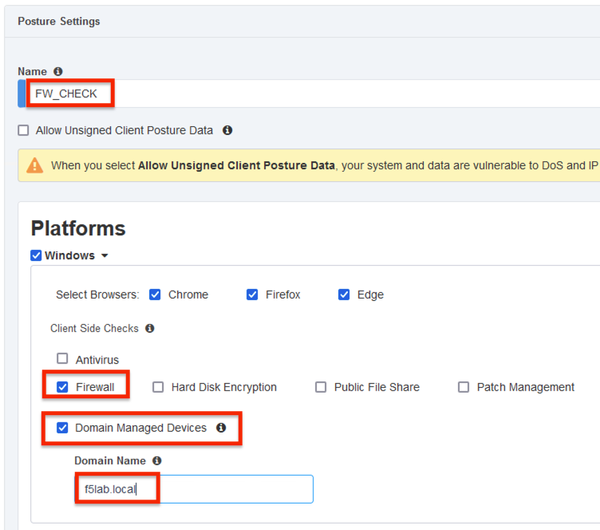The height and width of the screenshot is (530, 600).
Task: Click the info icon next to Client Side Checks
Action: pos(149,328)
